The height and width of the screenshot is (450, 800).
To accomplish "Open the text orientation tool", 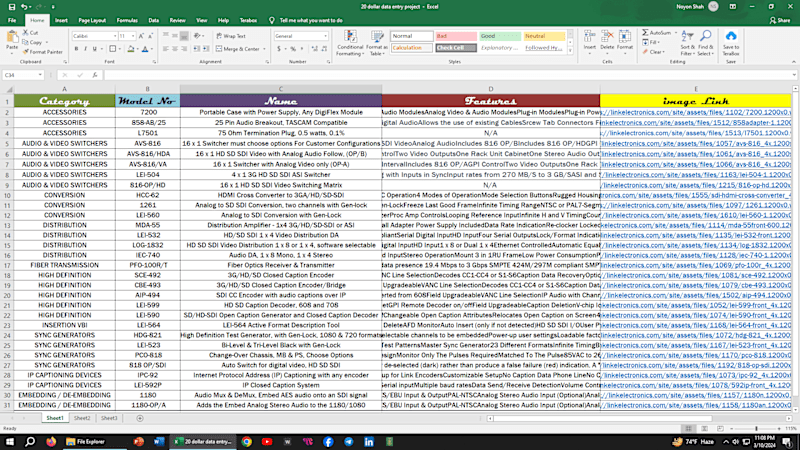I will click(197, 36).
